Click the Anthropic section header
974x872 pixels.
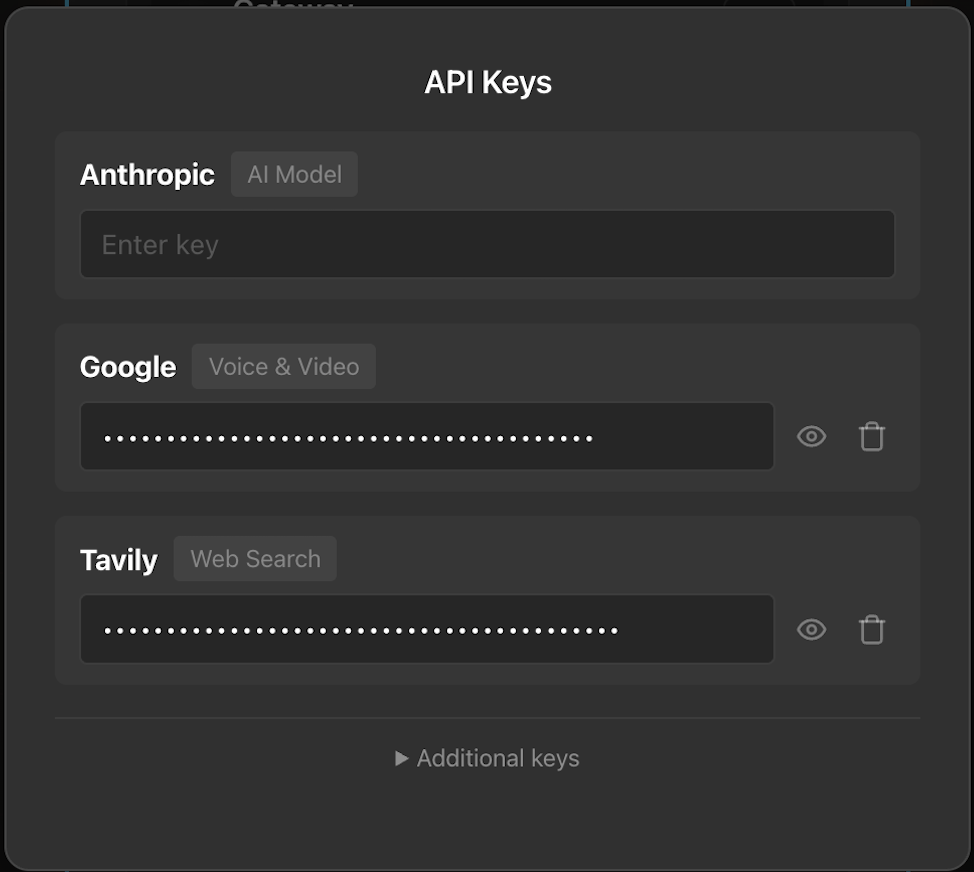coord(147,174)
